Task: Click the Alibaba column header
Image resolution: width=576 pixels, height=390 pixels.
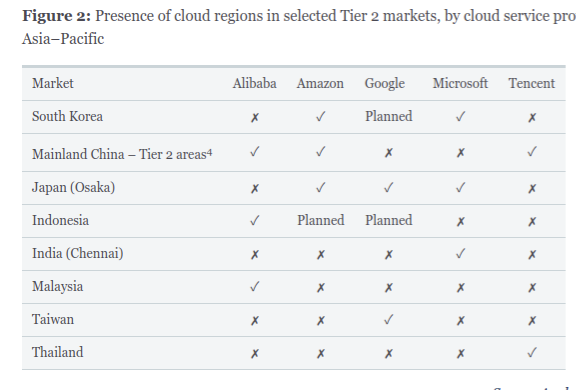Action: (254, 83)
